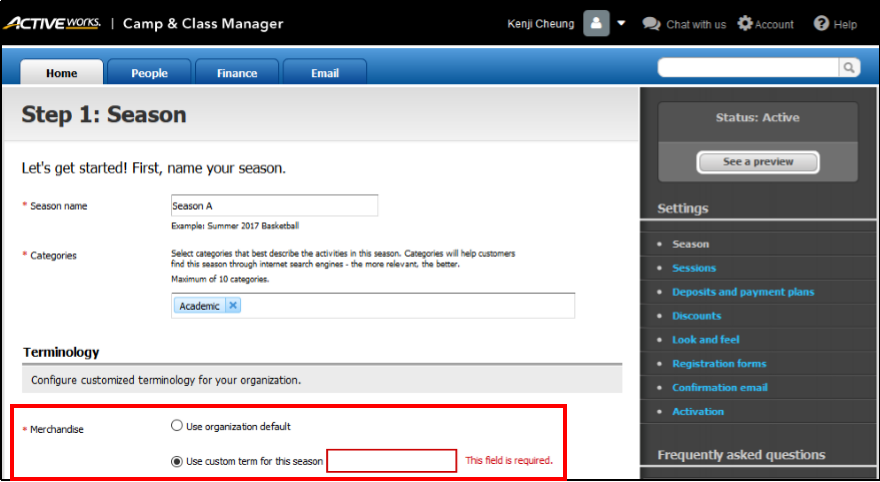Switch to the People tab
Image resolution: width=880 pixels, height=482 pixels.
(x=149, y=73)
